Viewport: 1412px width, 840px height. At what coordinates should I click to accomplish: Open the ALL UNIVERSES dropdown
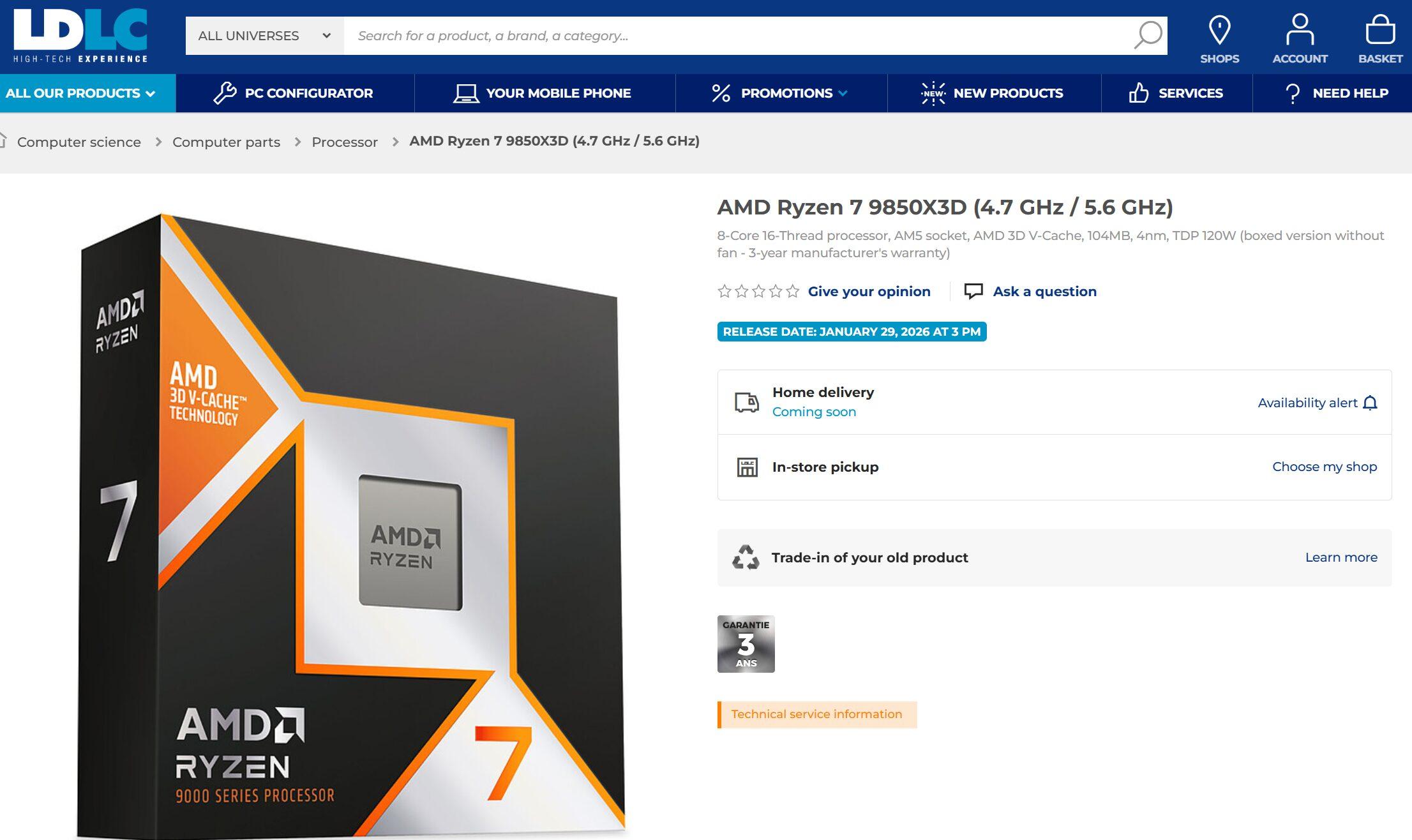point(262,35)
